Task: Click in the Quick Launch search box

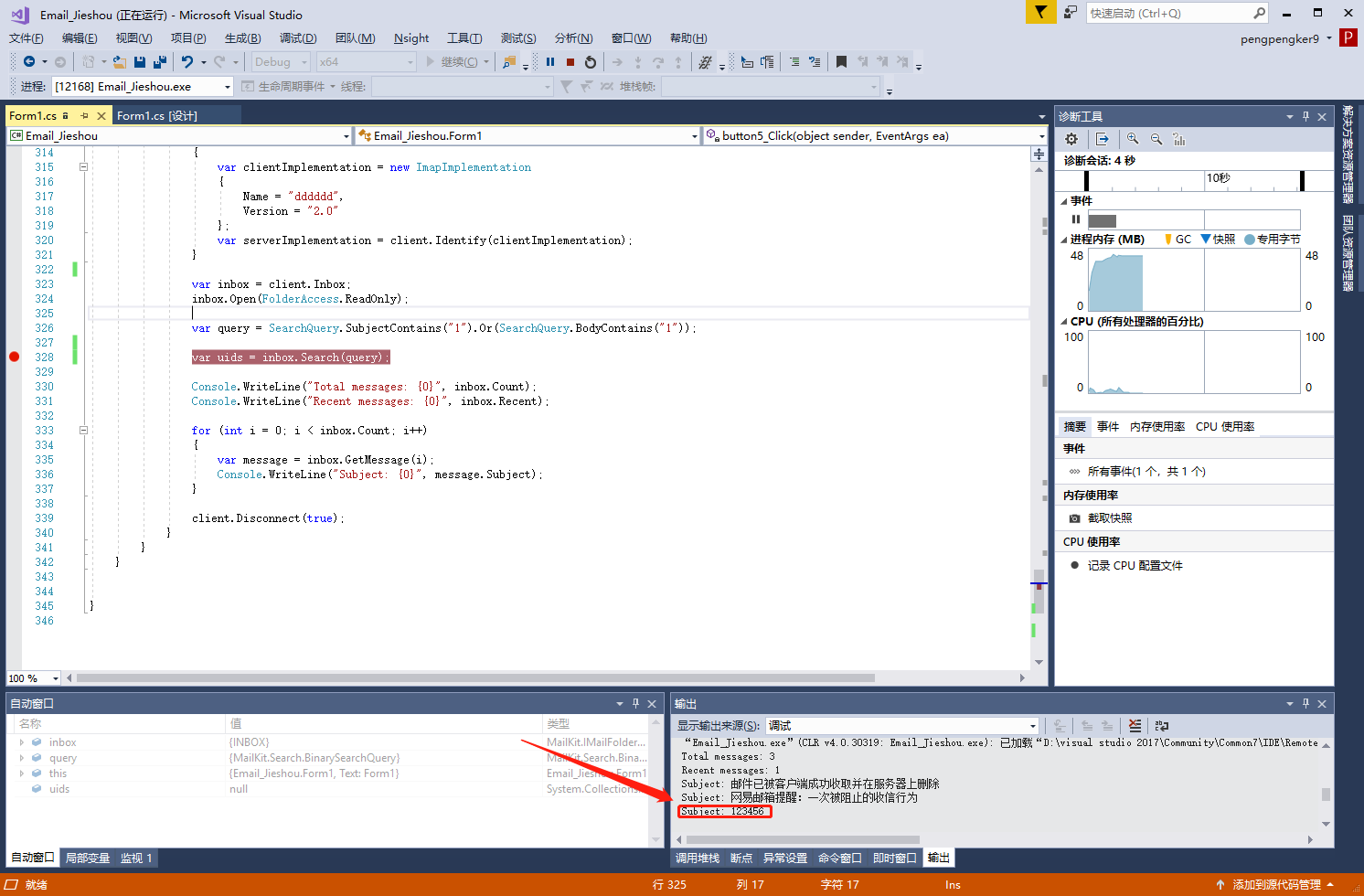Action: point(1168,13)
